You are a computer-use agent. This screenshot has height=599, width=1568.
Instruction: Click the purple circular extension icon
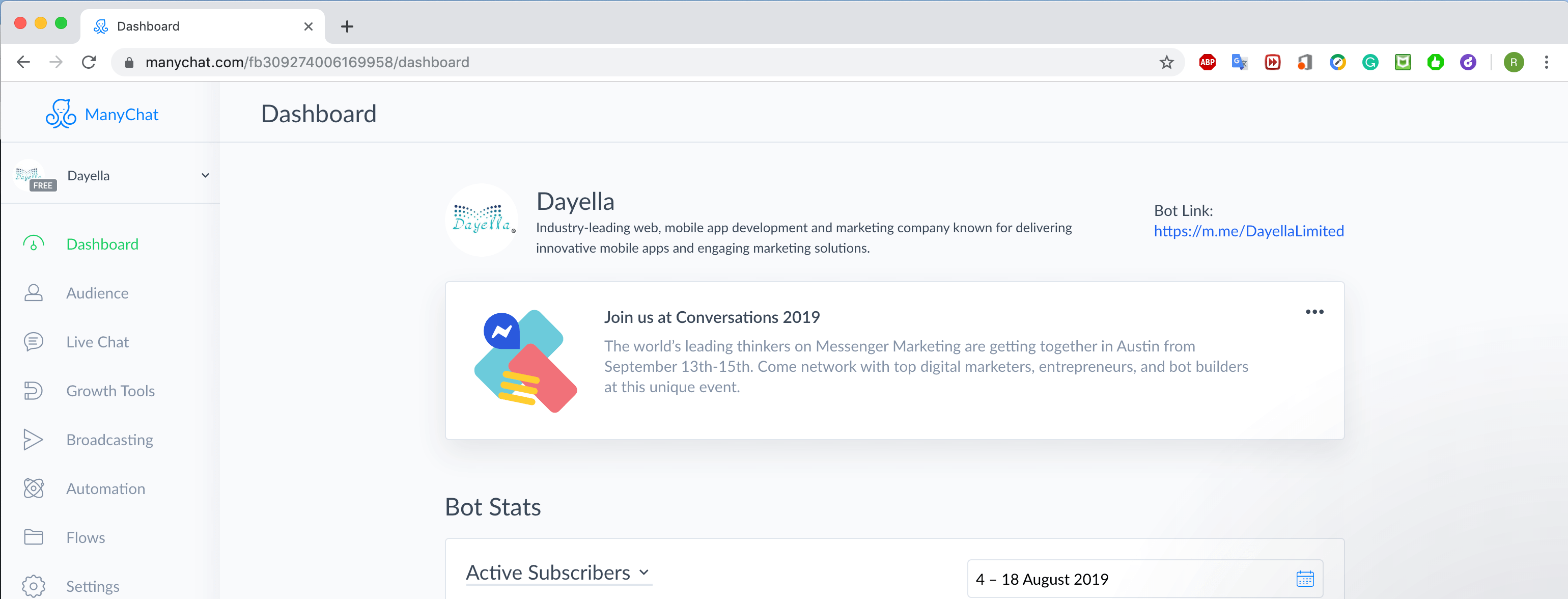[x=1468, y=62]
